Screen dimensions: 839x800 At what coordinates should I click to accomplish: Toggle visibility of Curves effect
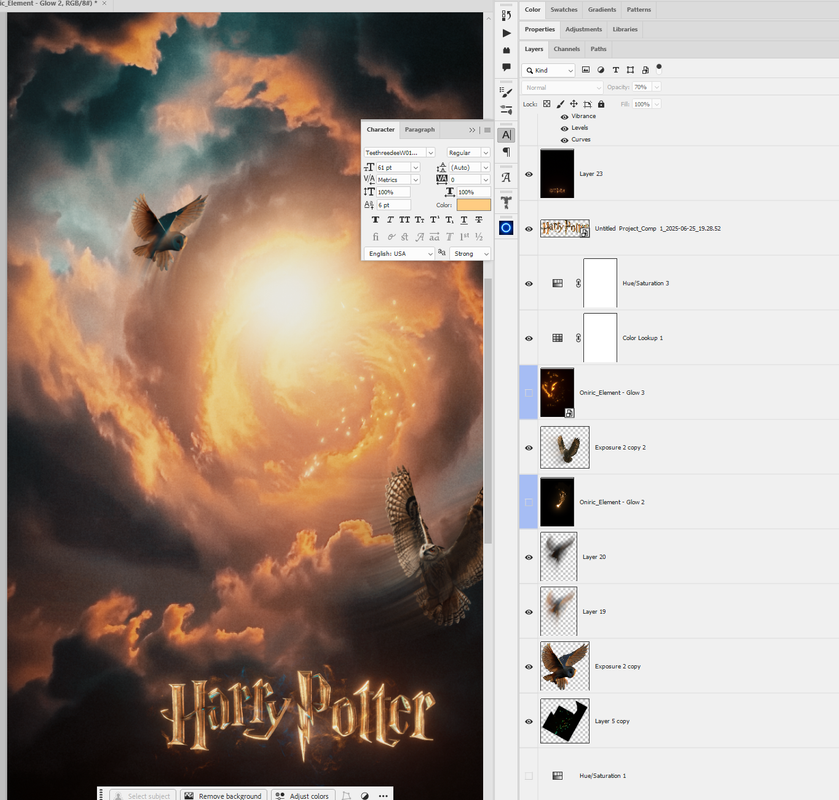[x=564, y=140]
